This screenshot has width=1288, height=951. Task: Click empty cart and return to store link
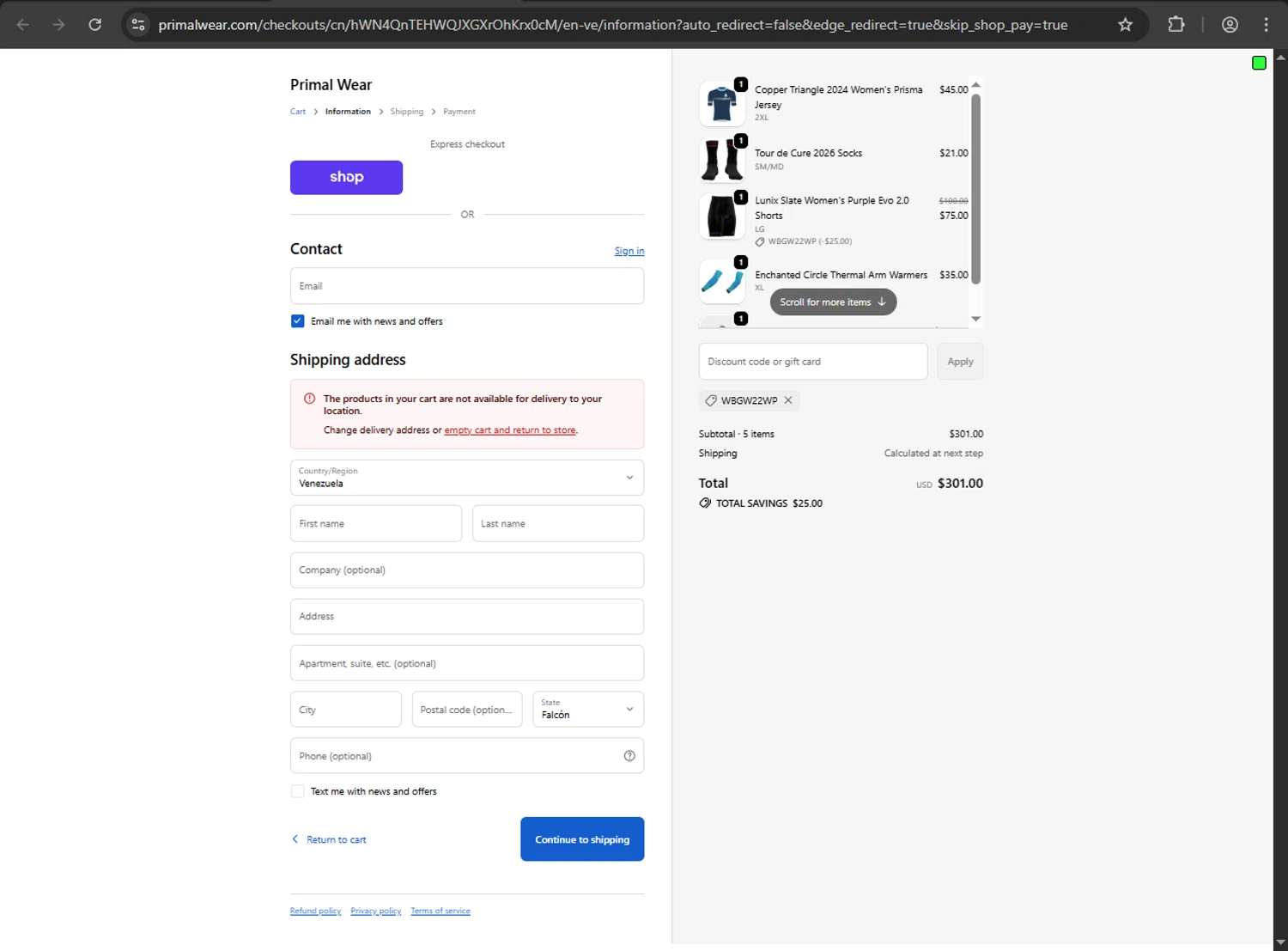pyautogui.click(x=510, y=430)
